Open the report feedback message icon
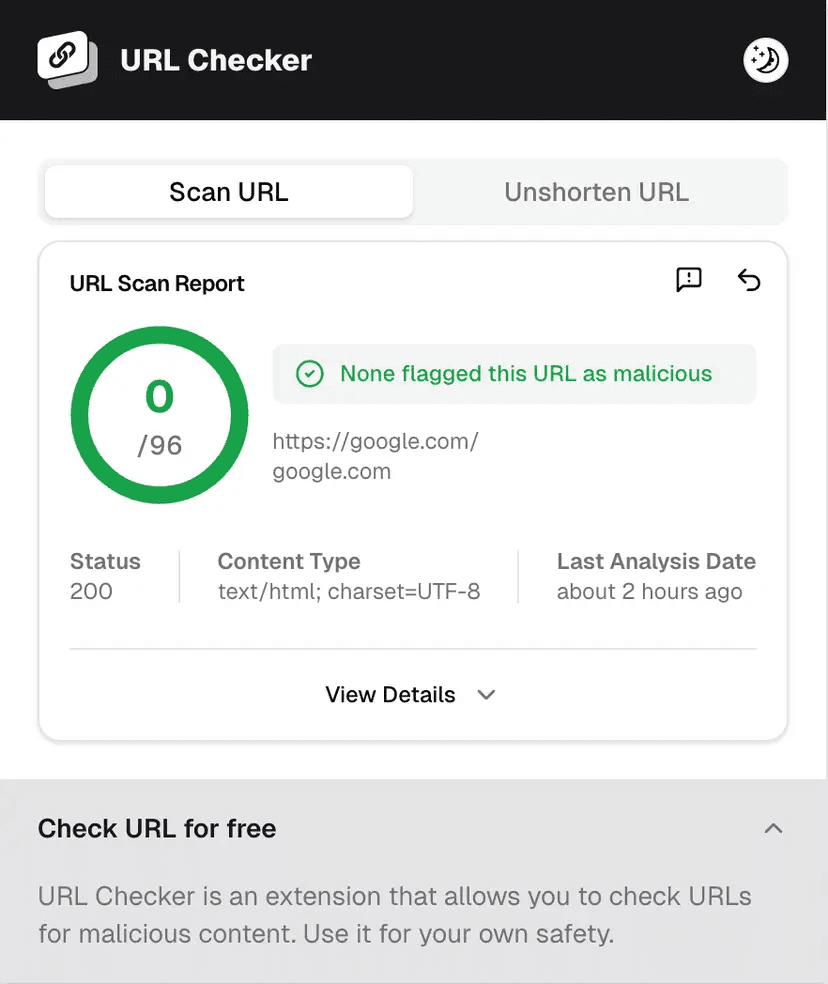The image size is (828, 984). point(689,280)
